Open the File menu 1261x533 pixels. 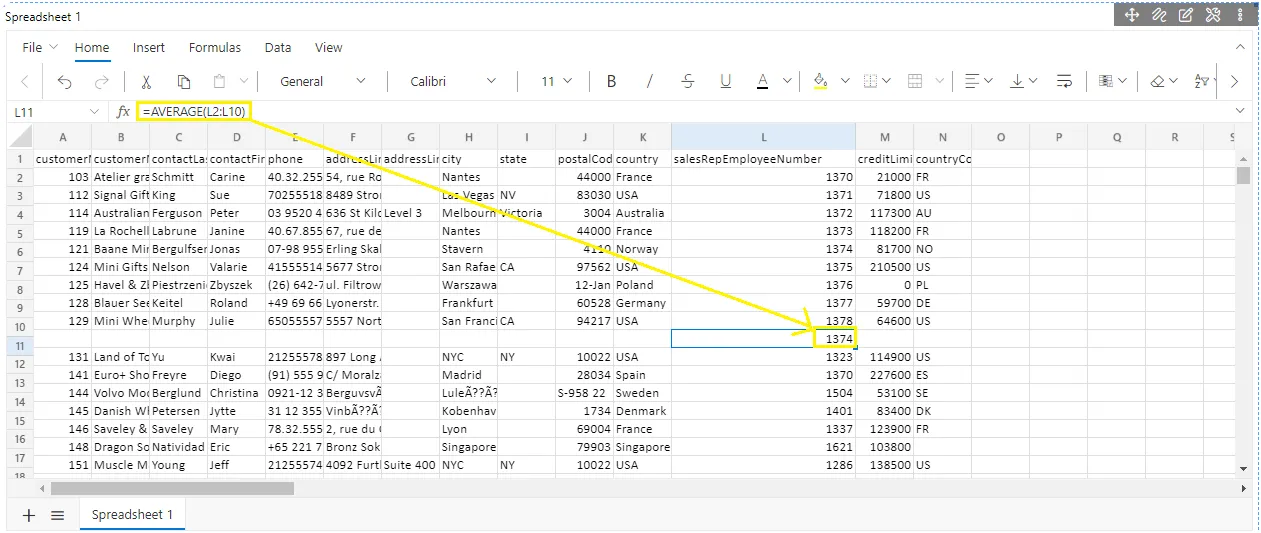click(40, 47)
